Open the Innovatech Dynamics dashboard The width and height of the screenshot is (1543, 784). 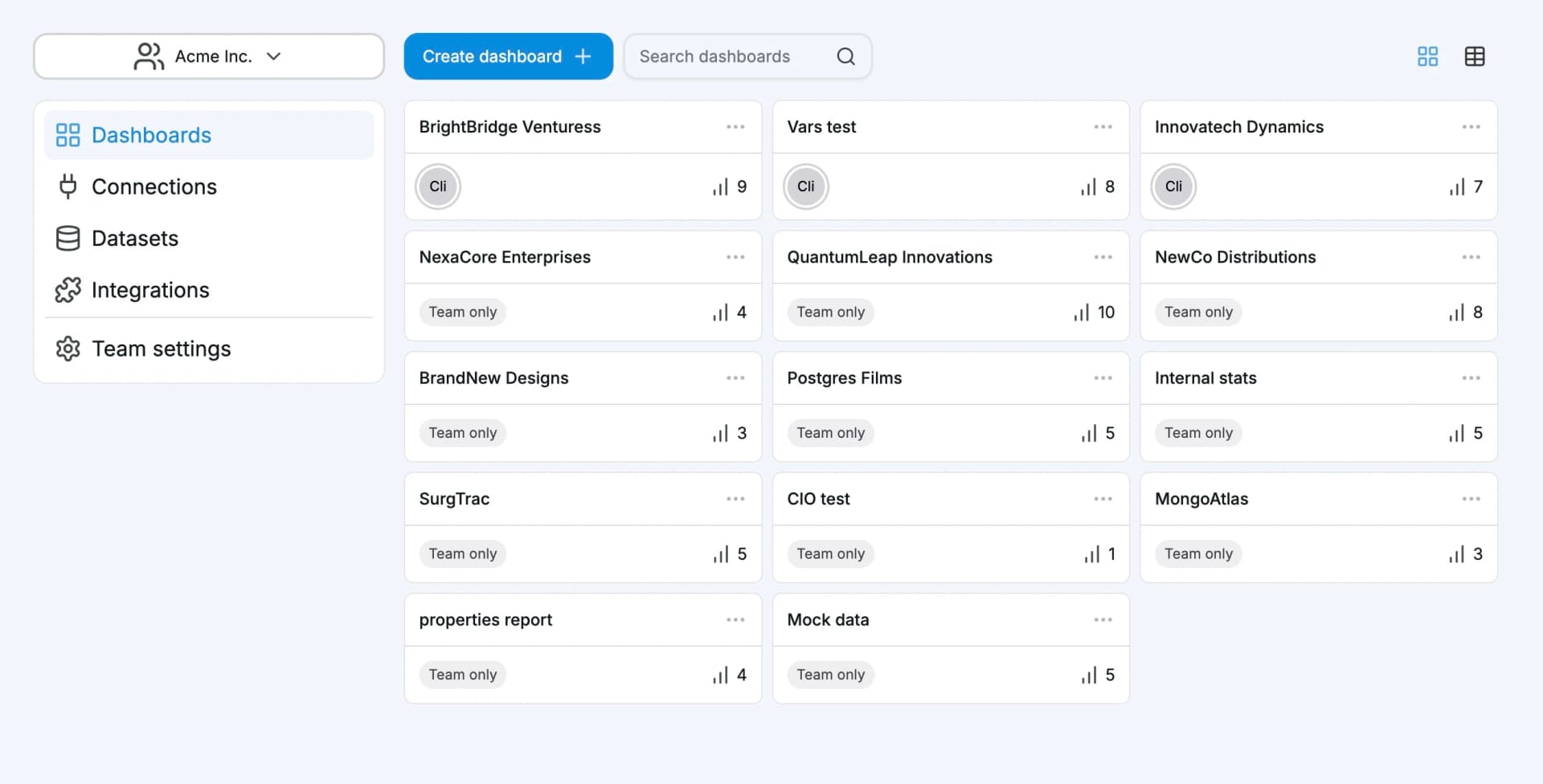click(x=1239, y=127)
